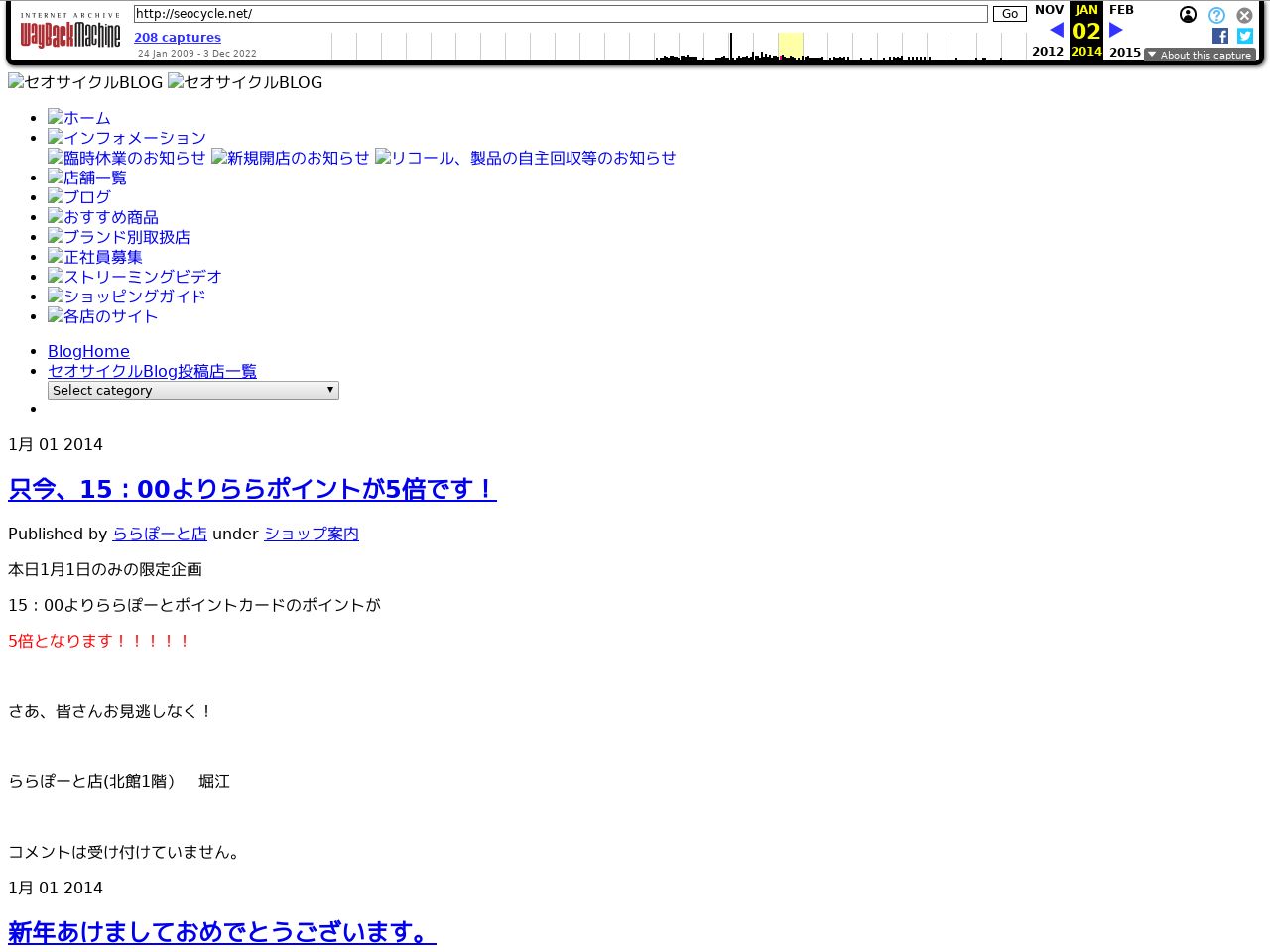Viewport: 1270px width, 952px height.
Task: Open the Select category dropdown
Action: (x=192, y=390)
